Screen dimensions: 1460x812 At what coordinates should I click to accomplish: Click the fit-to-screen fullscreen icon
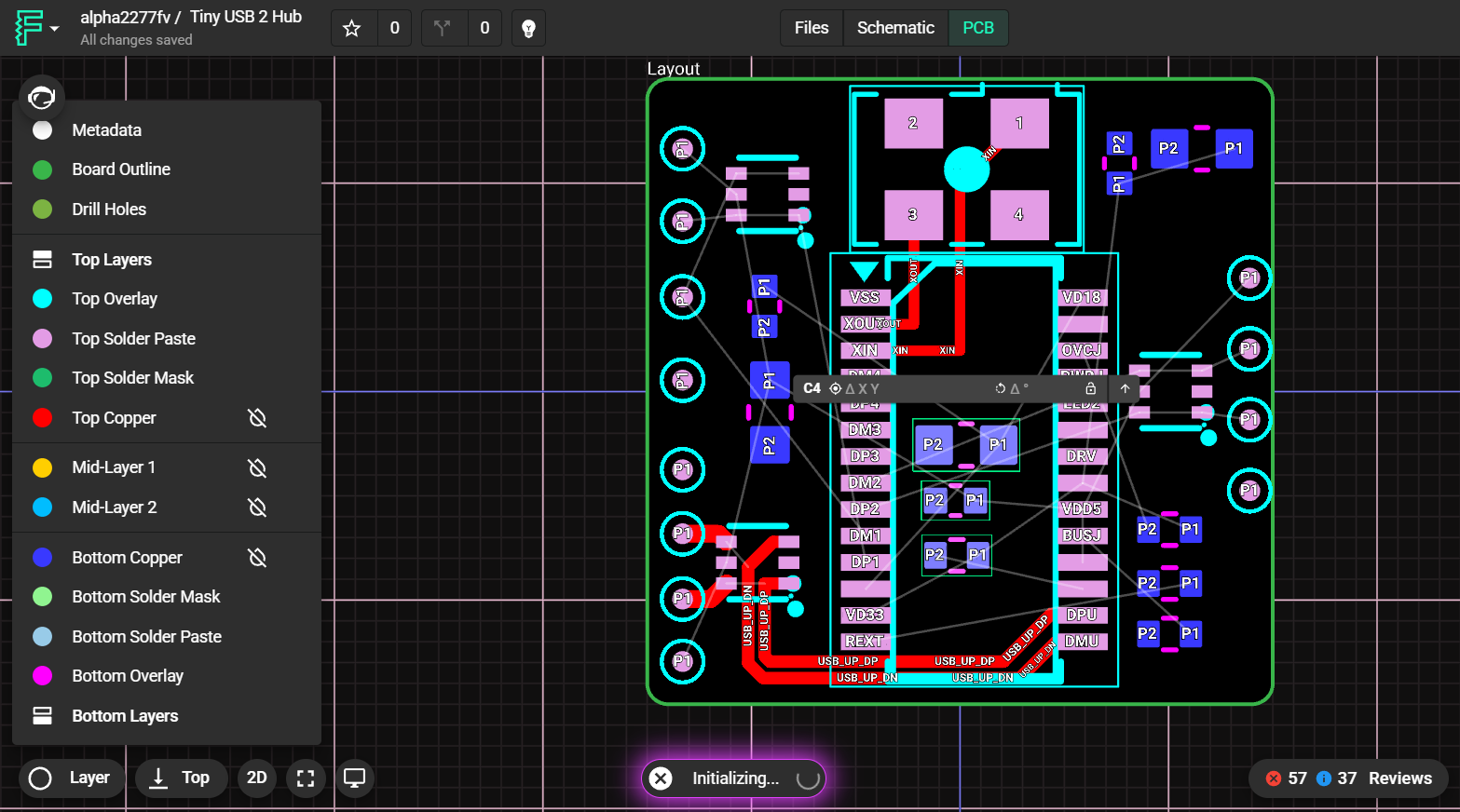point(306,778)
